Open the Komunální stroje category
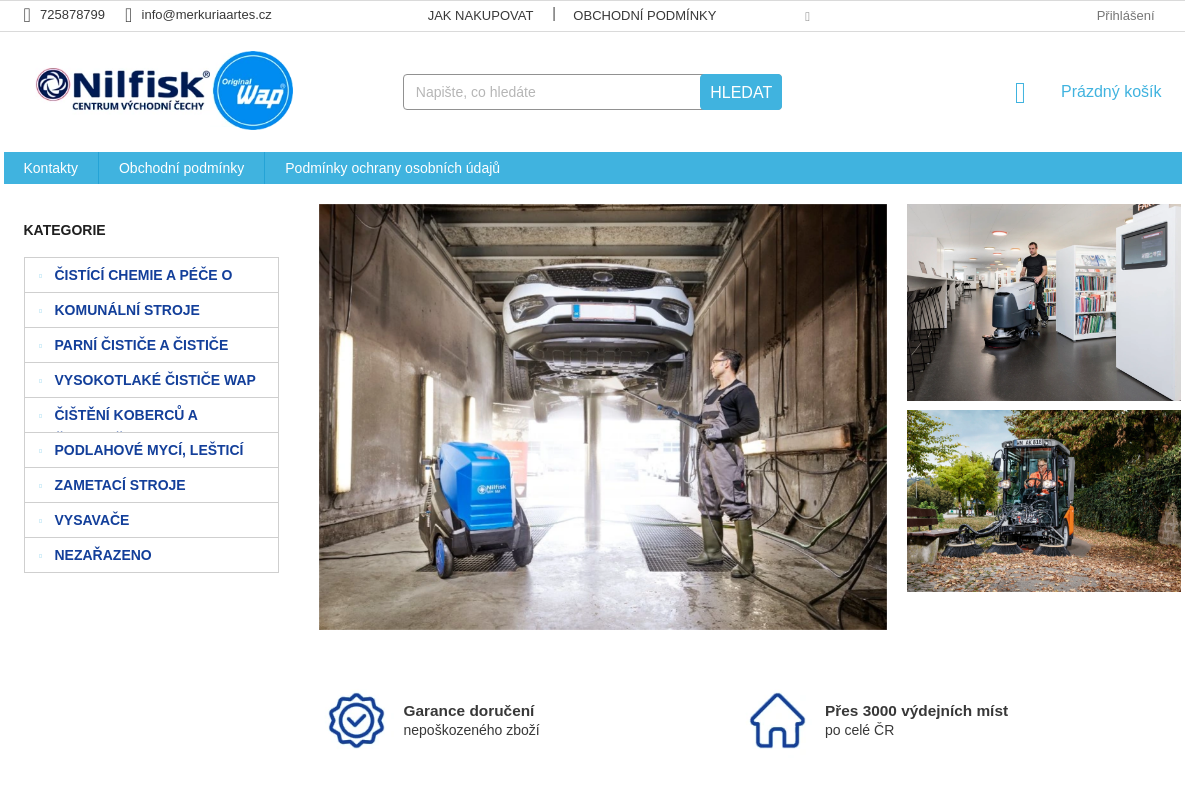This screenshot has width=1200, height=800. (x=127, y=310)
